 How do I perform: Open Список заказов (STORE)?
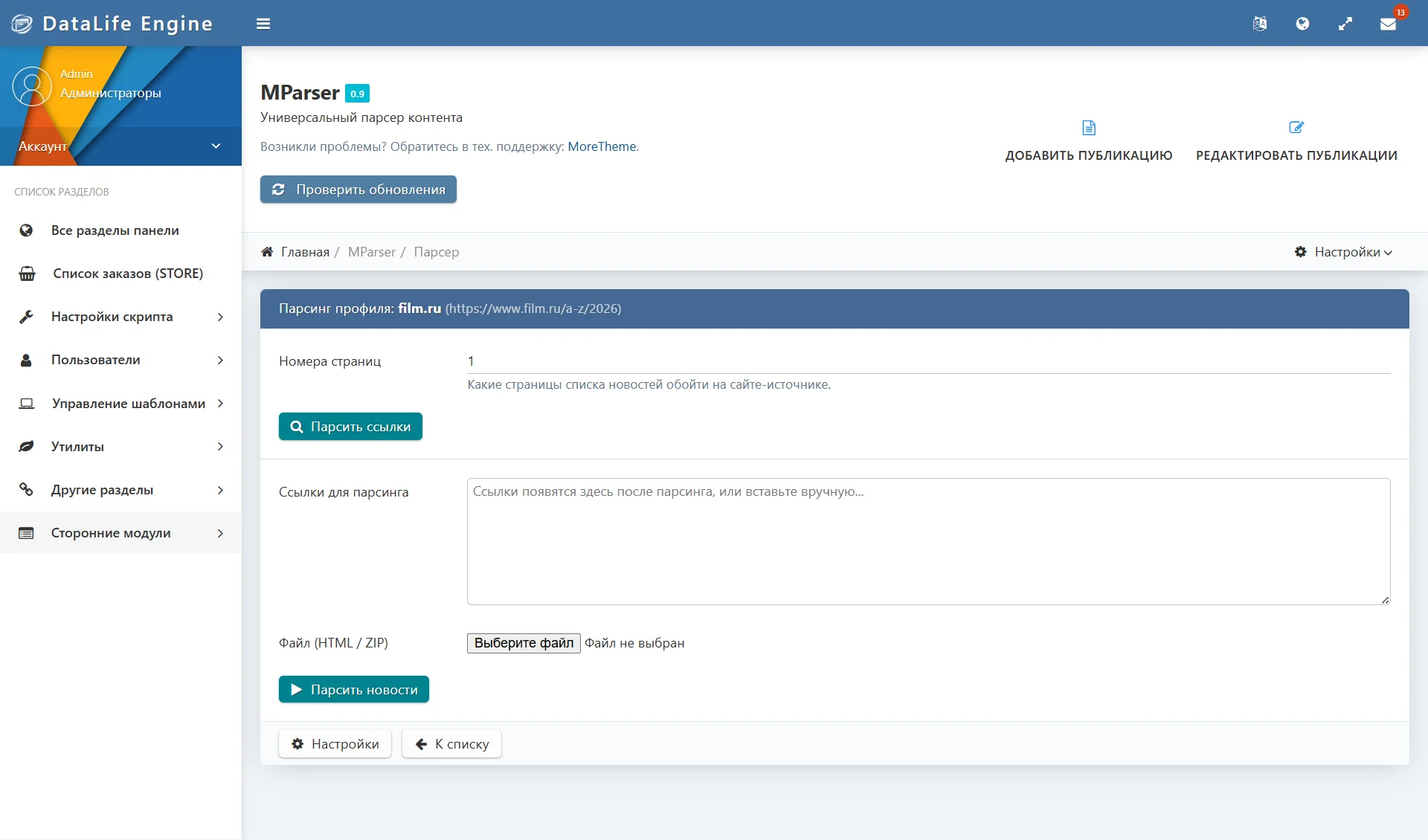point(120,274)
